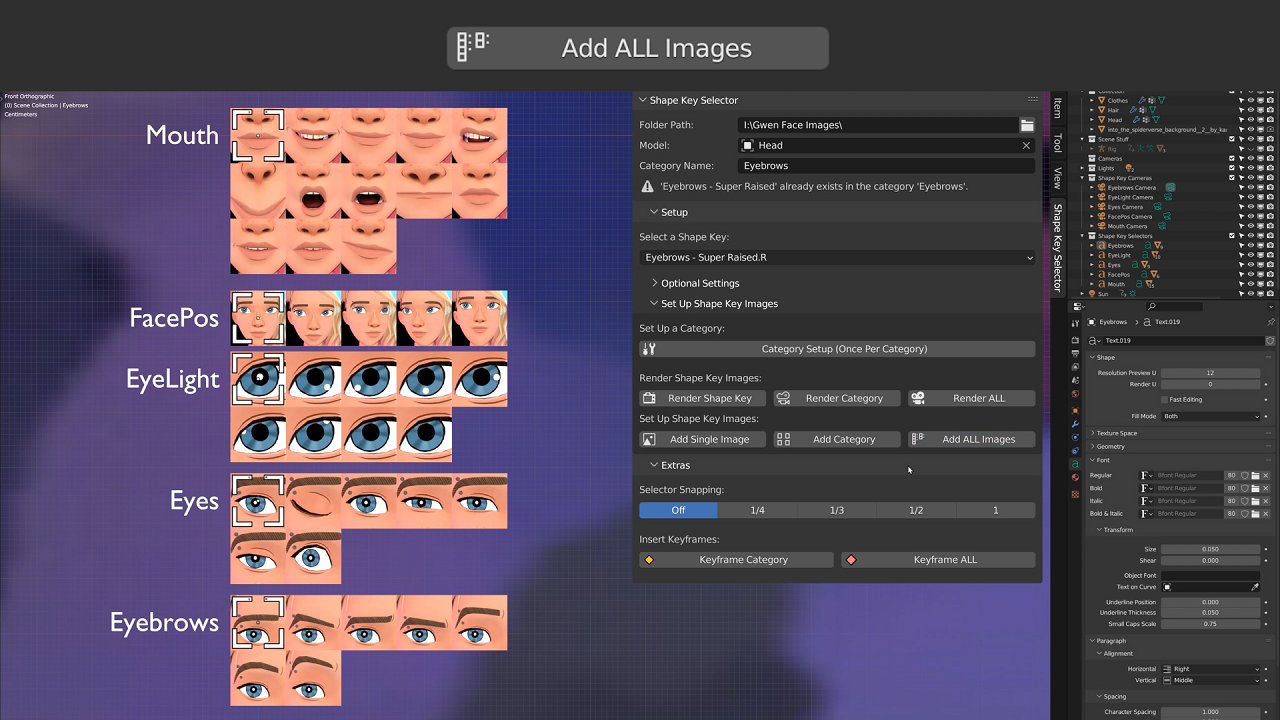This screenshot has height=720, width=1280.
Task: Click the properties search field
Action: (1175, 306)
